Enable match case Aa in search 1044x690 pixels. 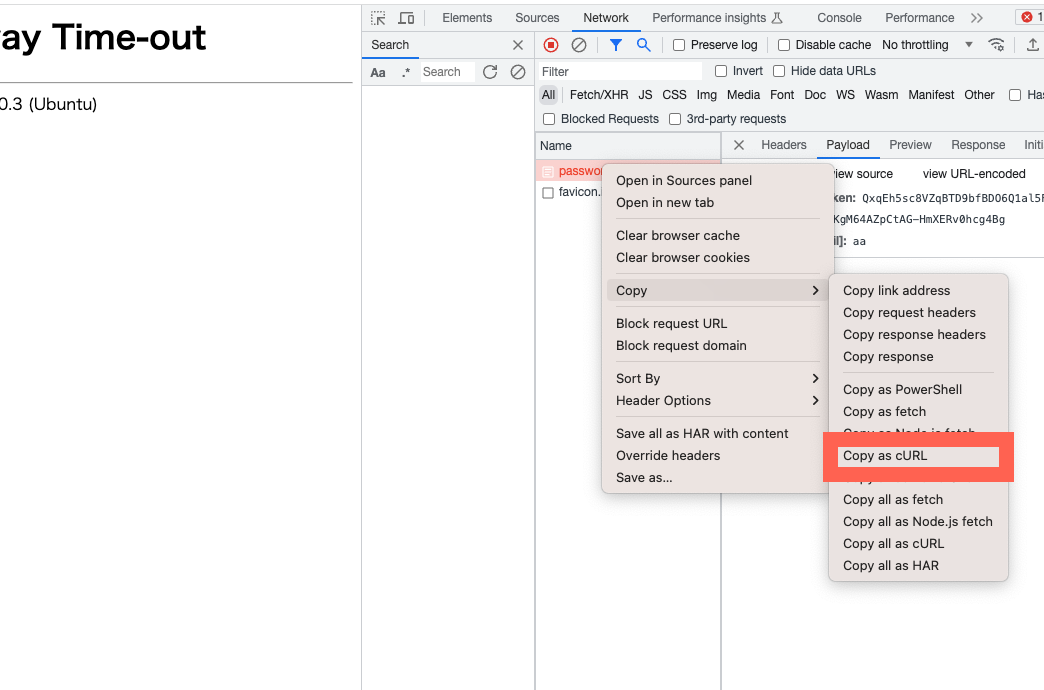[378, 72]
